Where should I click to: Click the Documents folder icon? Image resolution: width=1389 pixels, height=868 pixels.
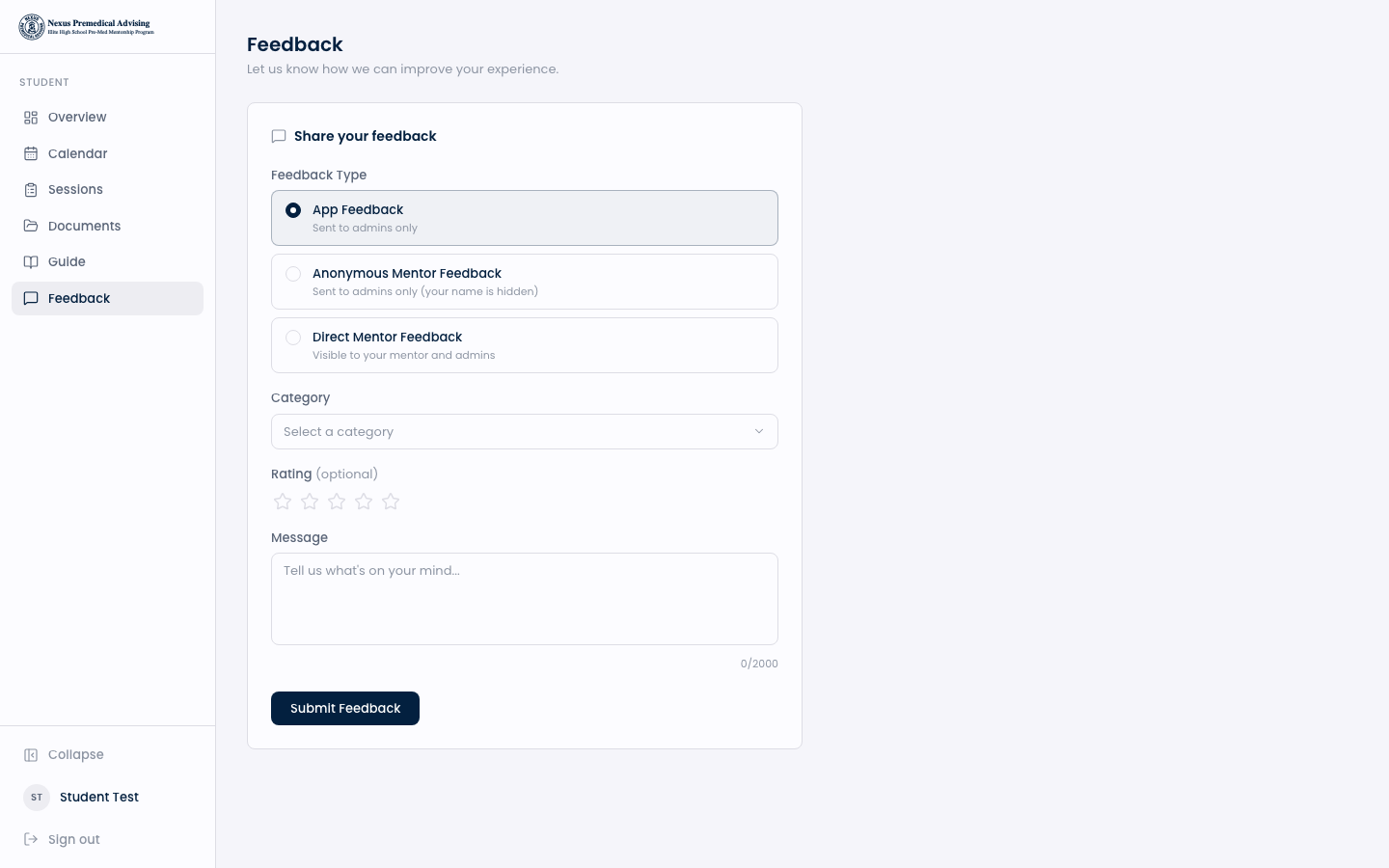pos(31,226)
